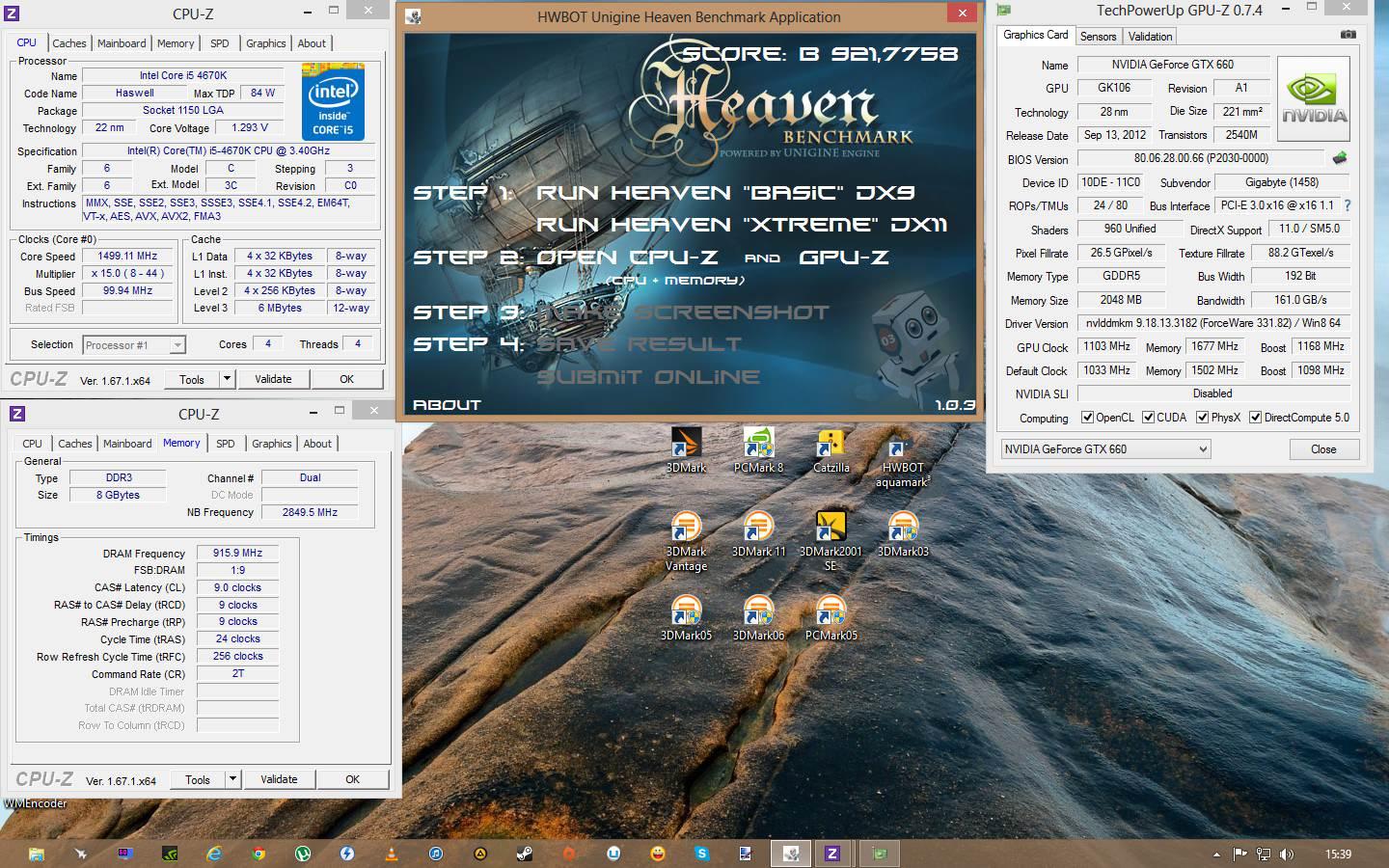Screen dimensions: 1389x868
Task: Switch to Mainboard tab in top CPU-Z window
Action: (122, 43)
